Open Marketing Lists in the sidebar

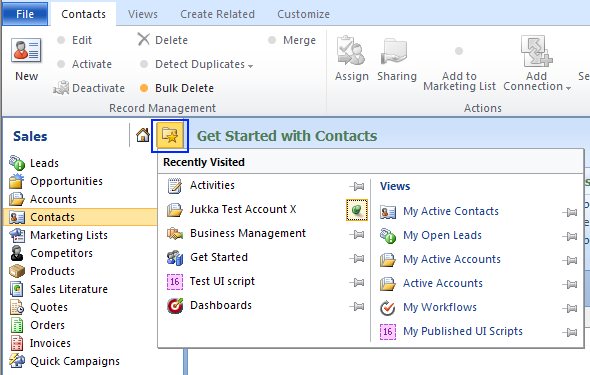[58, 235]
